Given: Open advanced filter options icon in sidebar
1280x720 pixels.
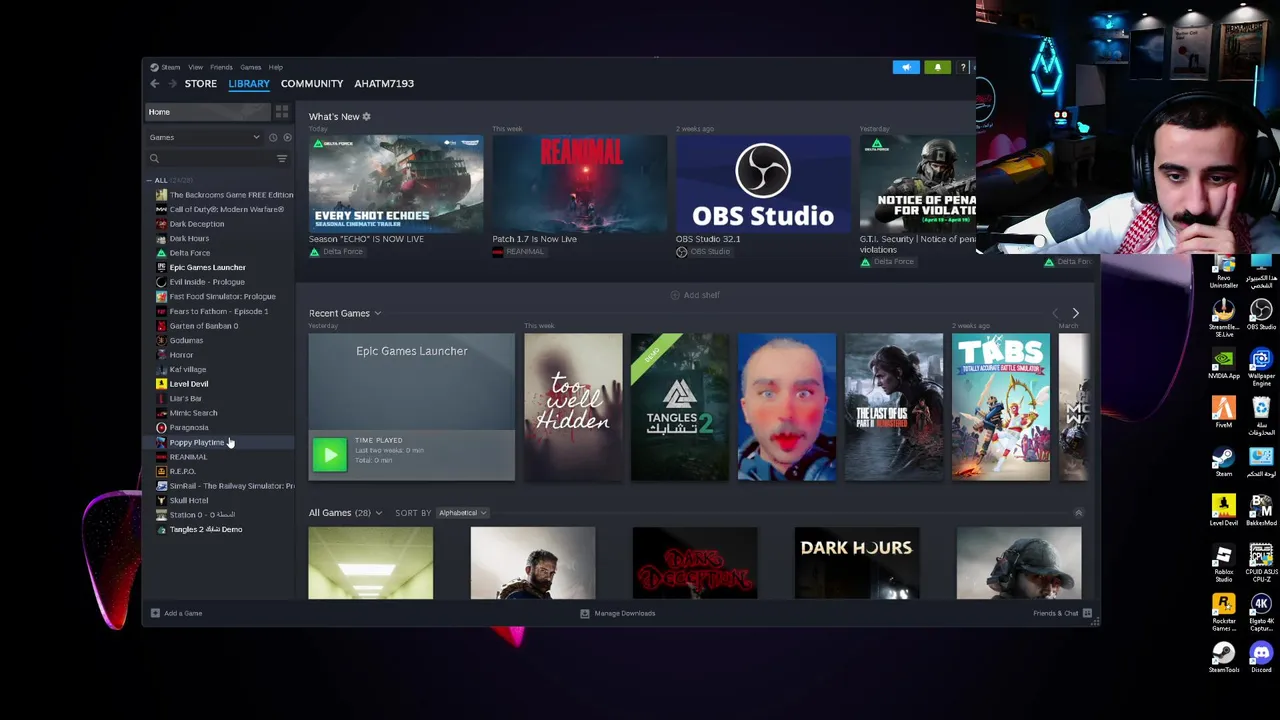Looking at the screenshot, I should (282, 159).
